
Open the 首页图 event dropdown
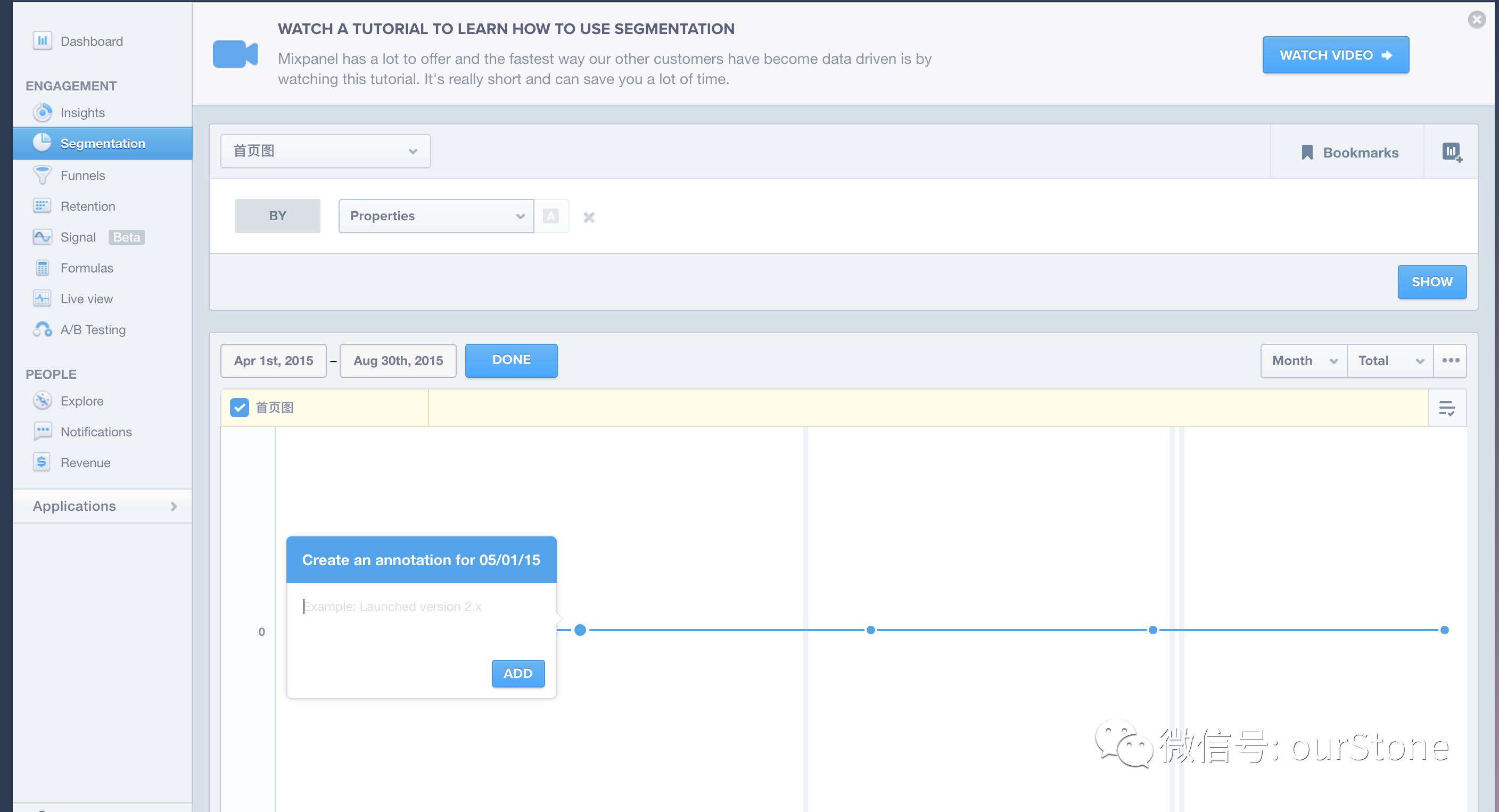tap(325, 151)
